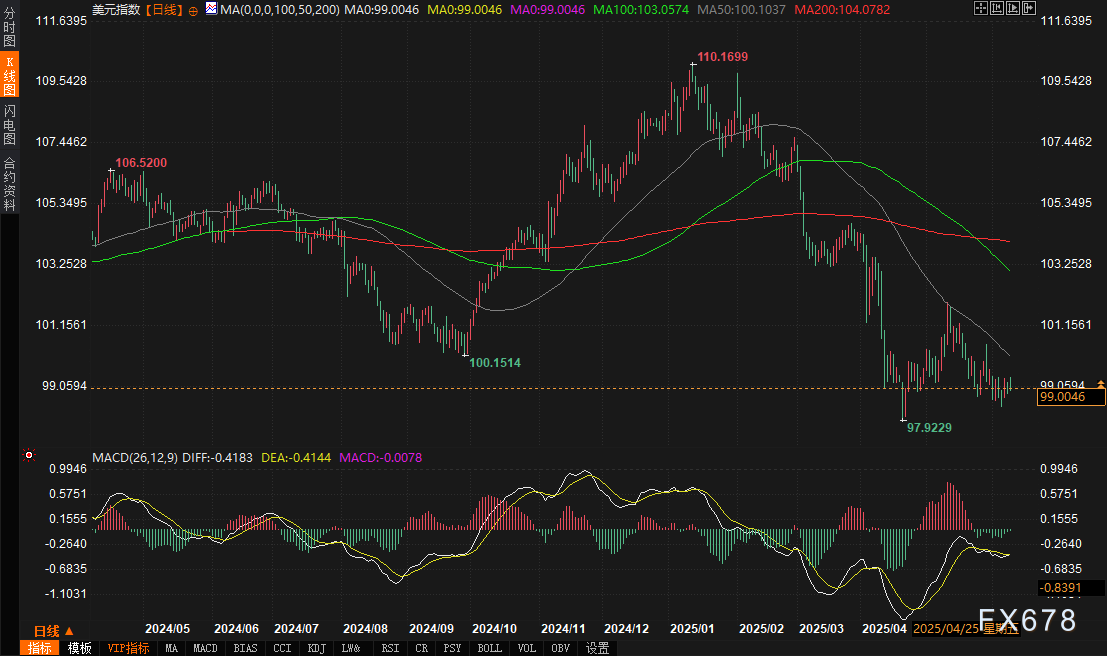
Task: Open the 合约资料 side tab
Action: click(9, 184)
